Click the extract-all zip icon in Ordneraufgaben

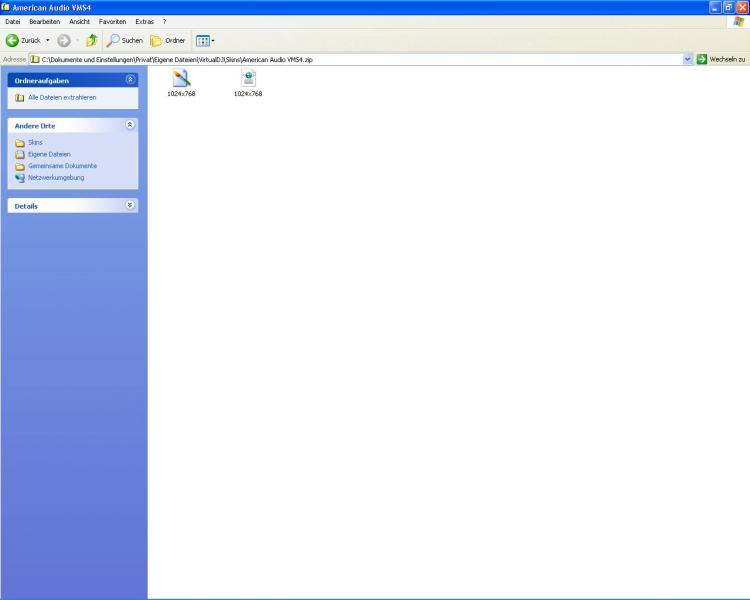20,98
